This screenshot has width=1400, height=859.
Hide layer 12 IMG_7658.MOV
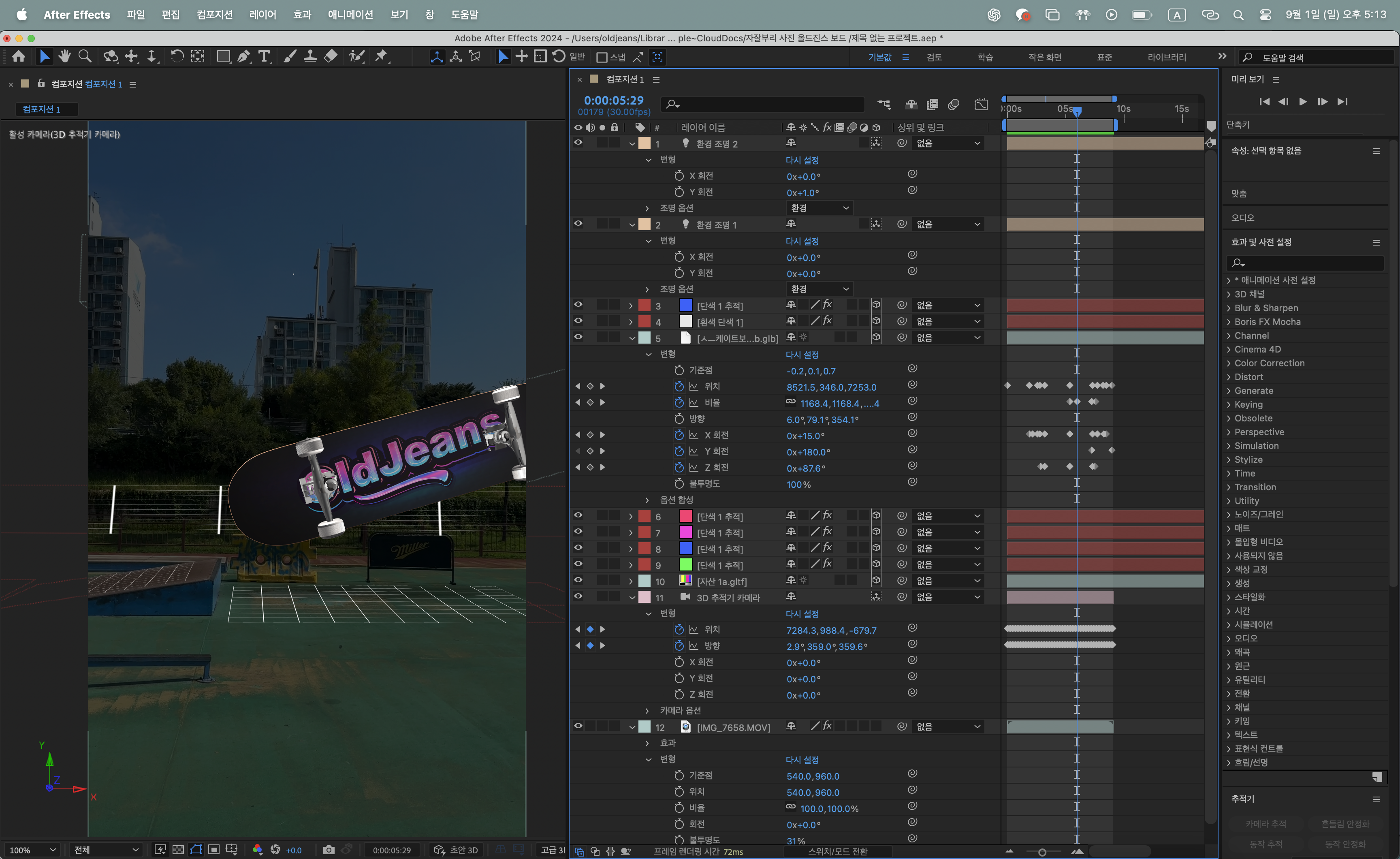pyautogui.click(x=578, y=726)
